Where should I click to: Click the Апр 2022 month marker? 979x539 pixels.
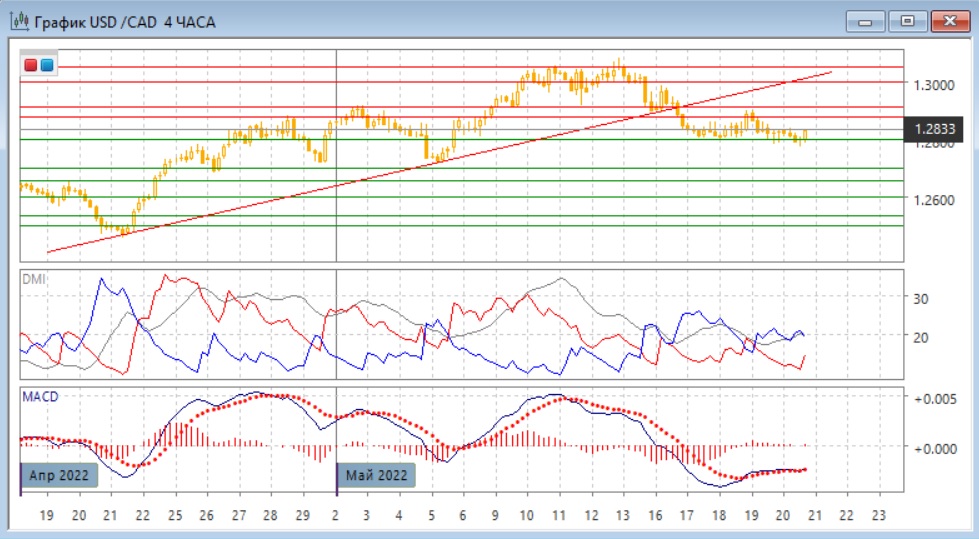[60, 475]
